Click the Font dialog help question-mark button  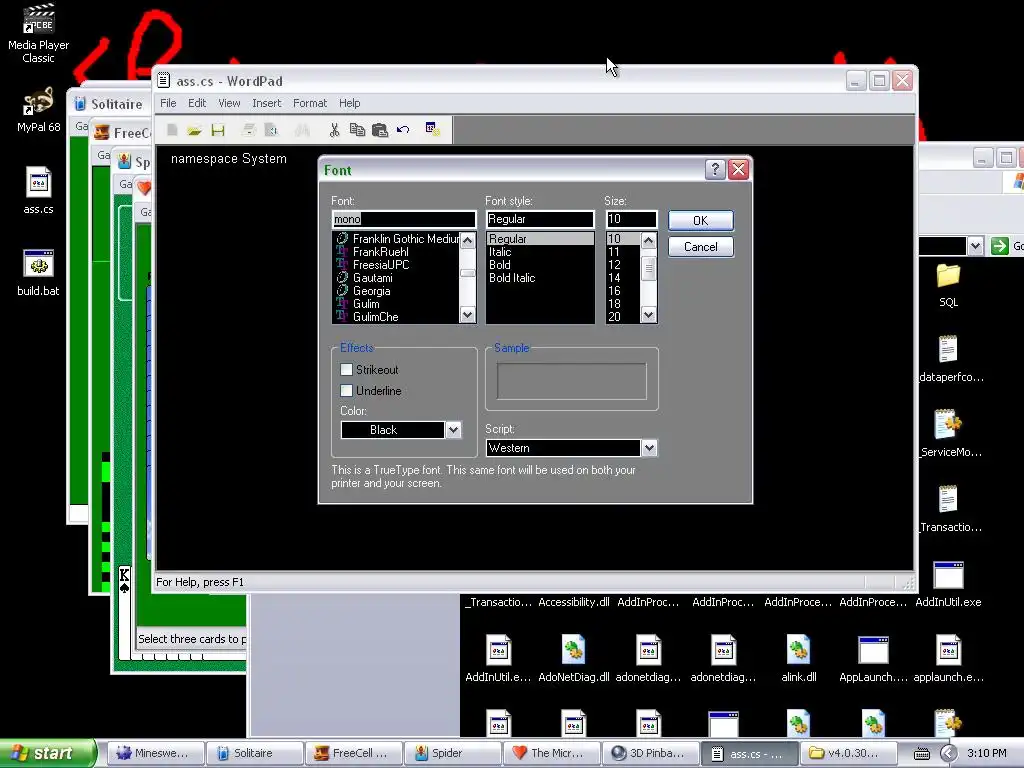coord(715,170)
